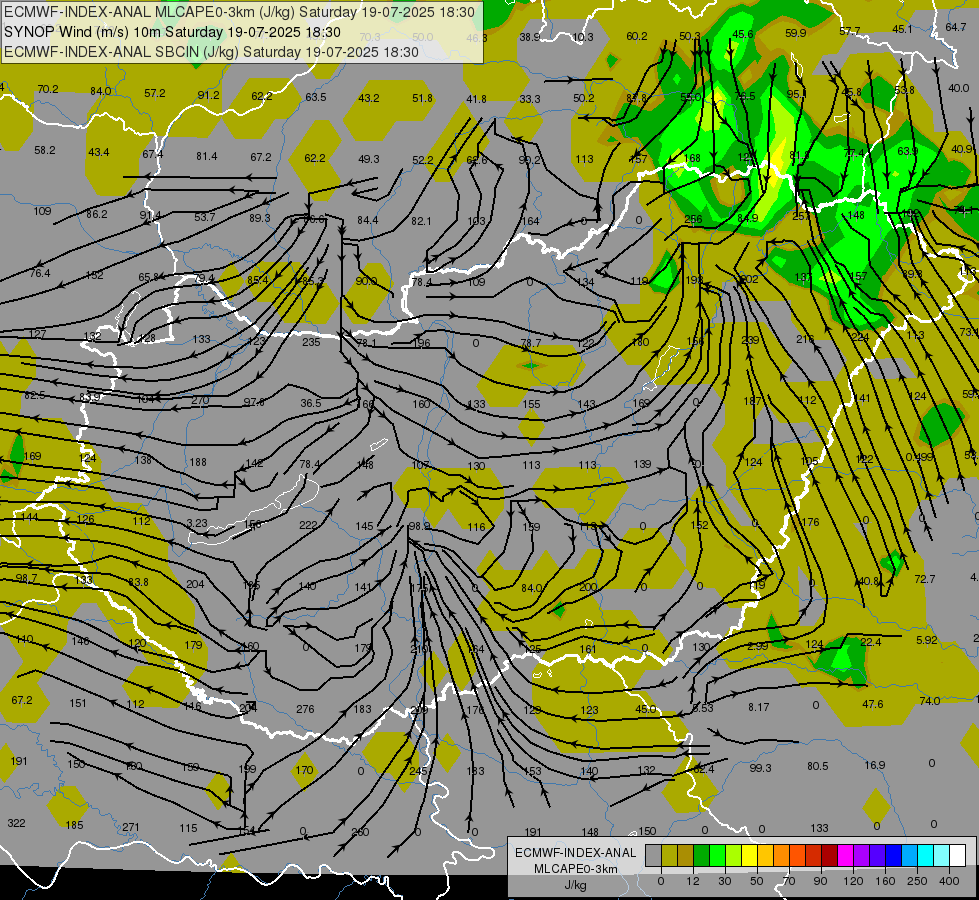Click the legend scale label '90'
This screenshot has height=900, width=979.
(820, 881)
